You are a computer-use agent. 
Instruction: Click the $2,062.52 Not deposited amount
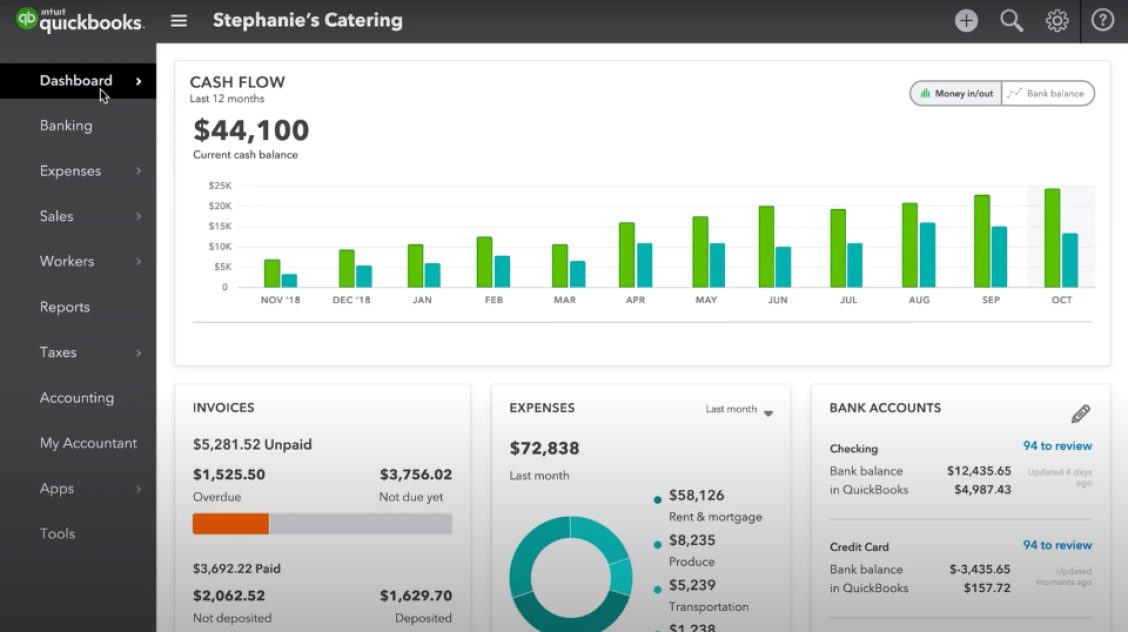coord(229,595)
